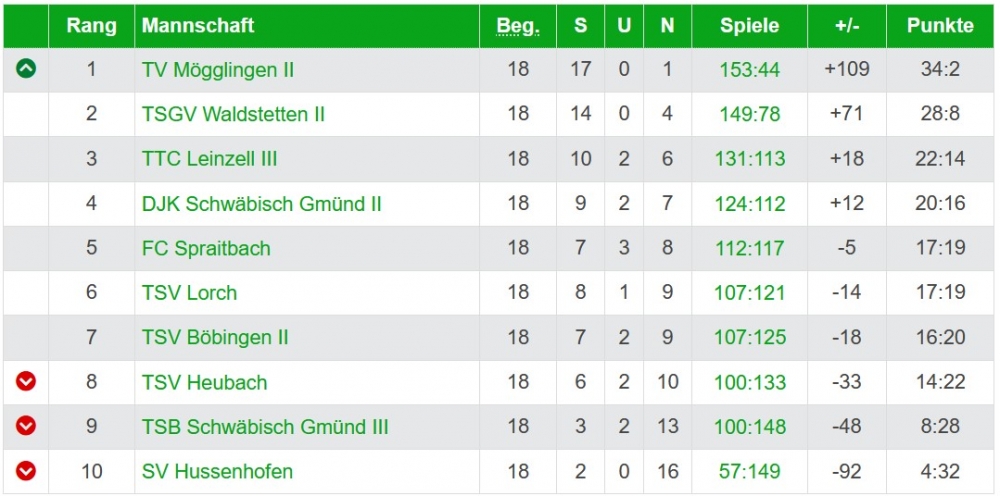The image size is (1000, 496).
Task: Select TSV Böbingen II team link
Action: (x=215, y=337)
